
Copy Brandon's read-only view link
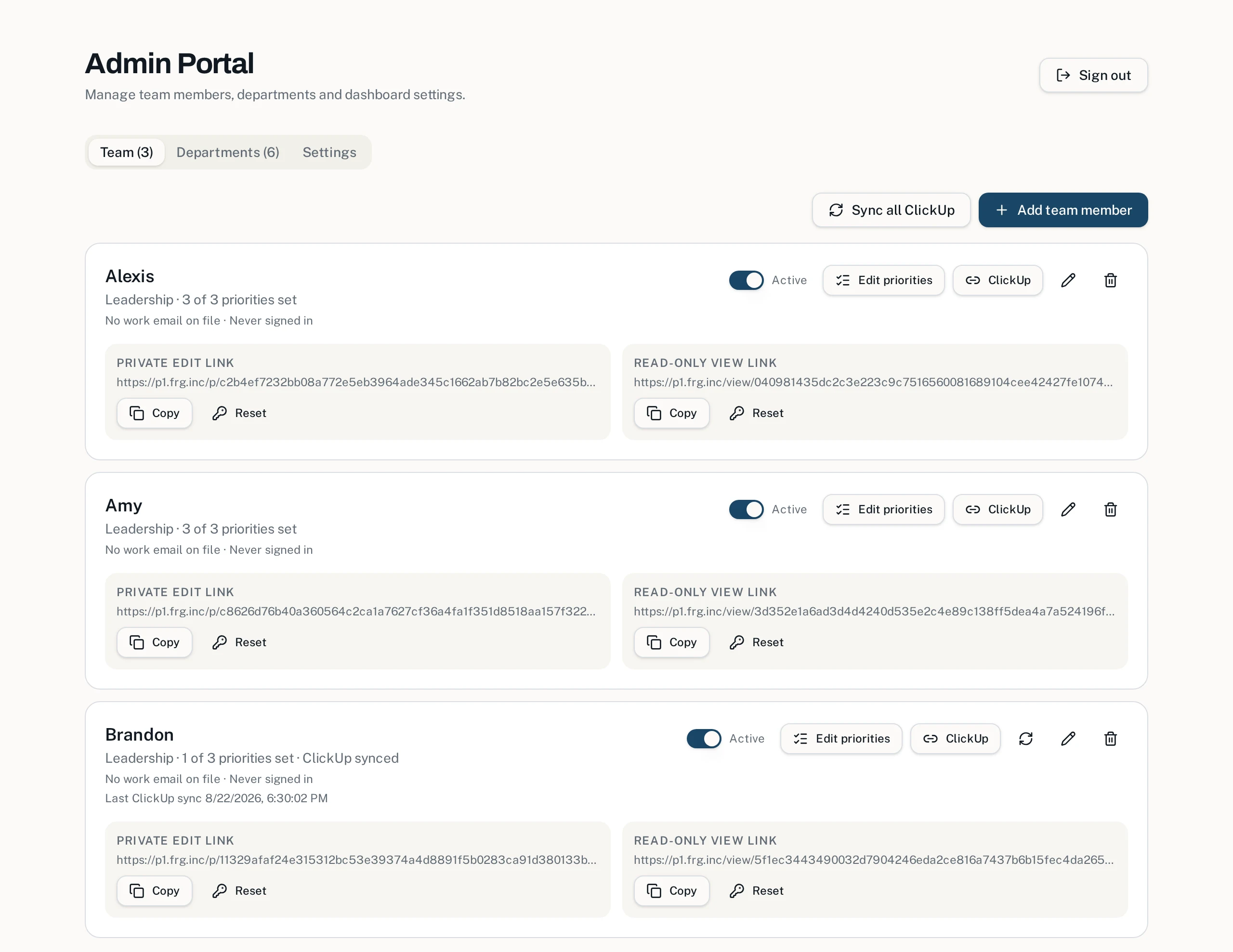tap(671, 890)
